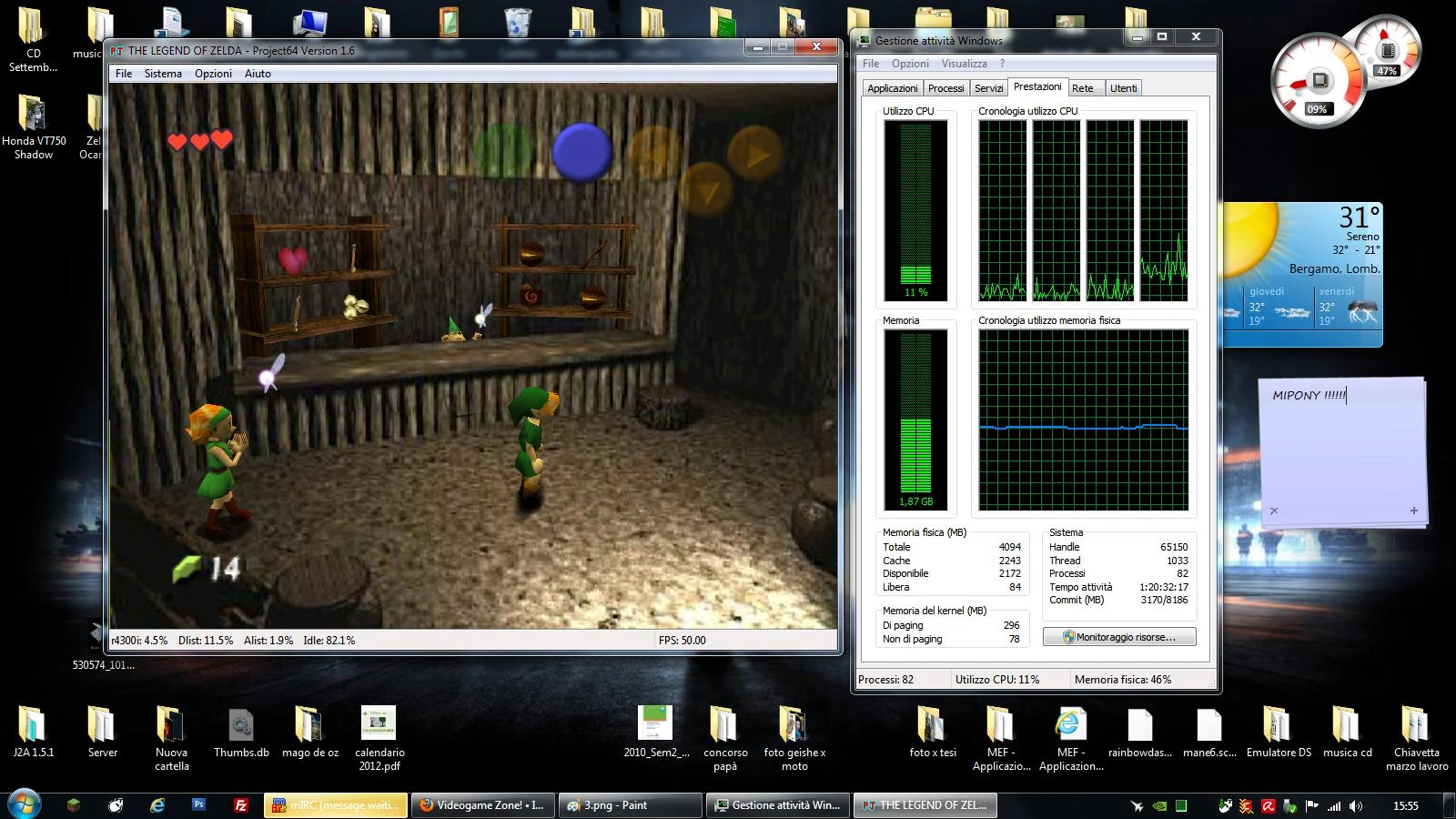Open the foto x tesi folder

[933, 733]
